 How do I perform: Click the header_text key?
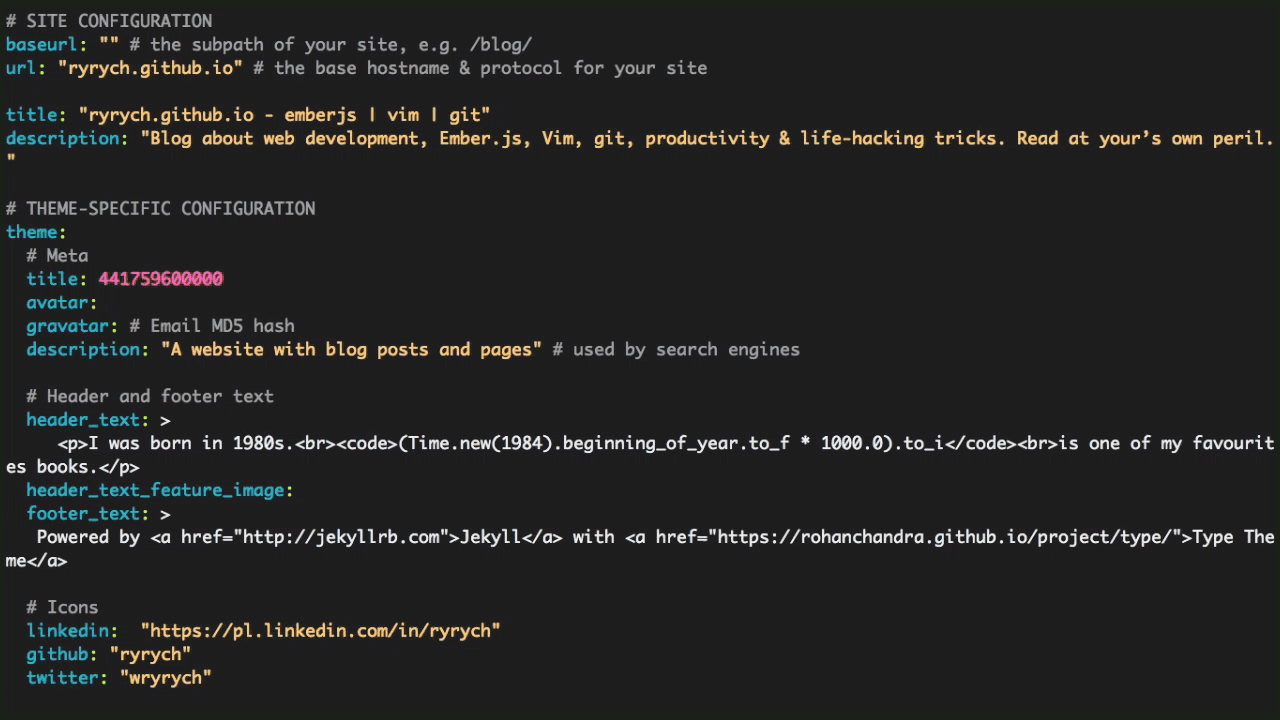click(x=87, y=420)
